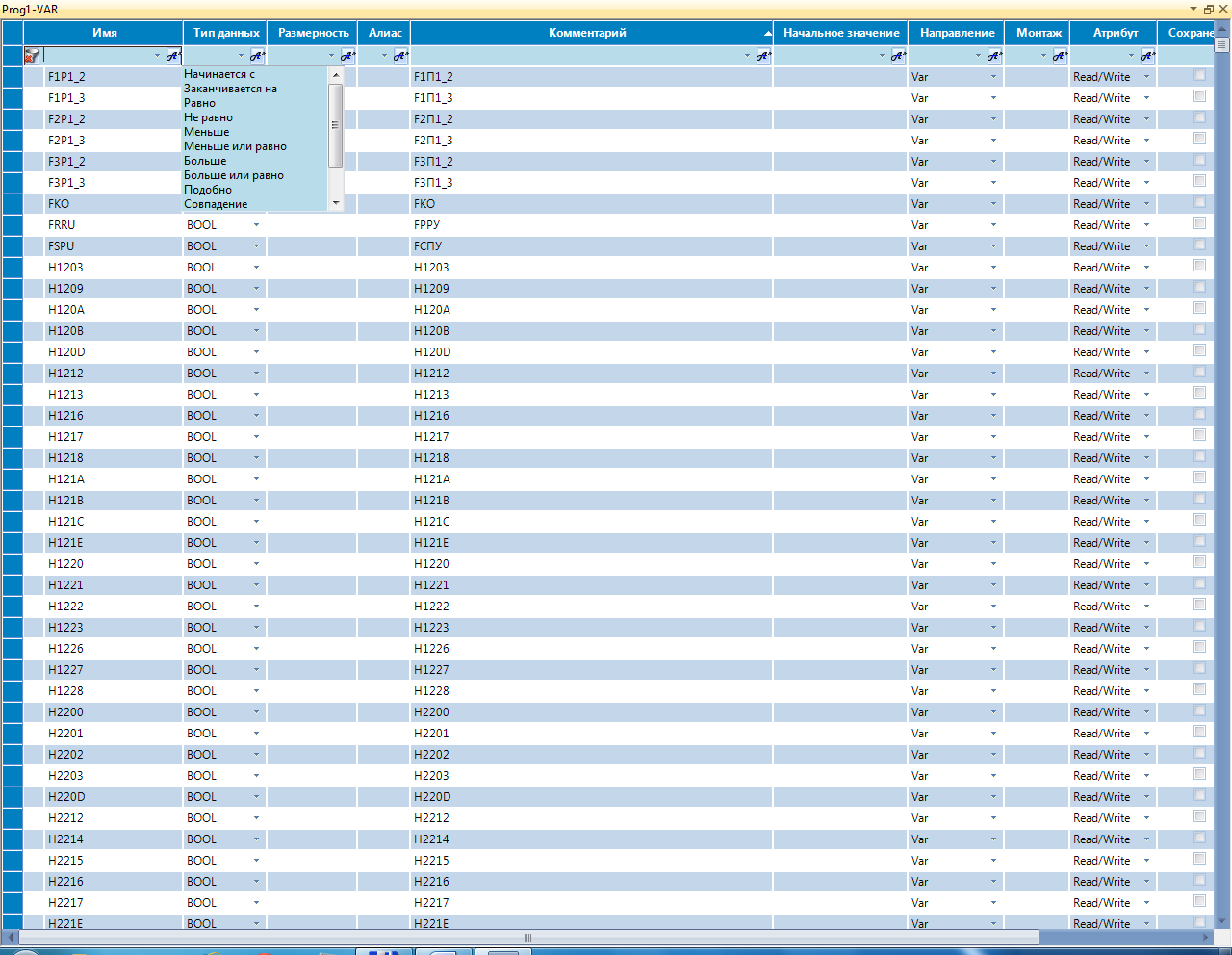Viewport: 1232px width, 955px height.
Task: Click the sort arrow in Комментарий header
Action: tap(767, 34)
